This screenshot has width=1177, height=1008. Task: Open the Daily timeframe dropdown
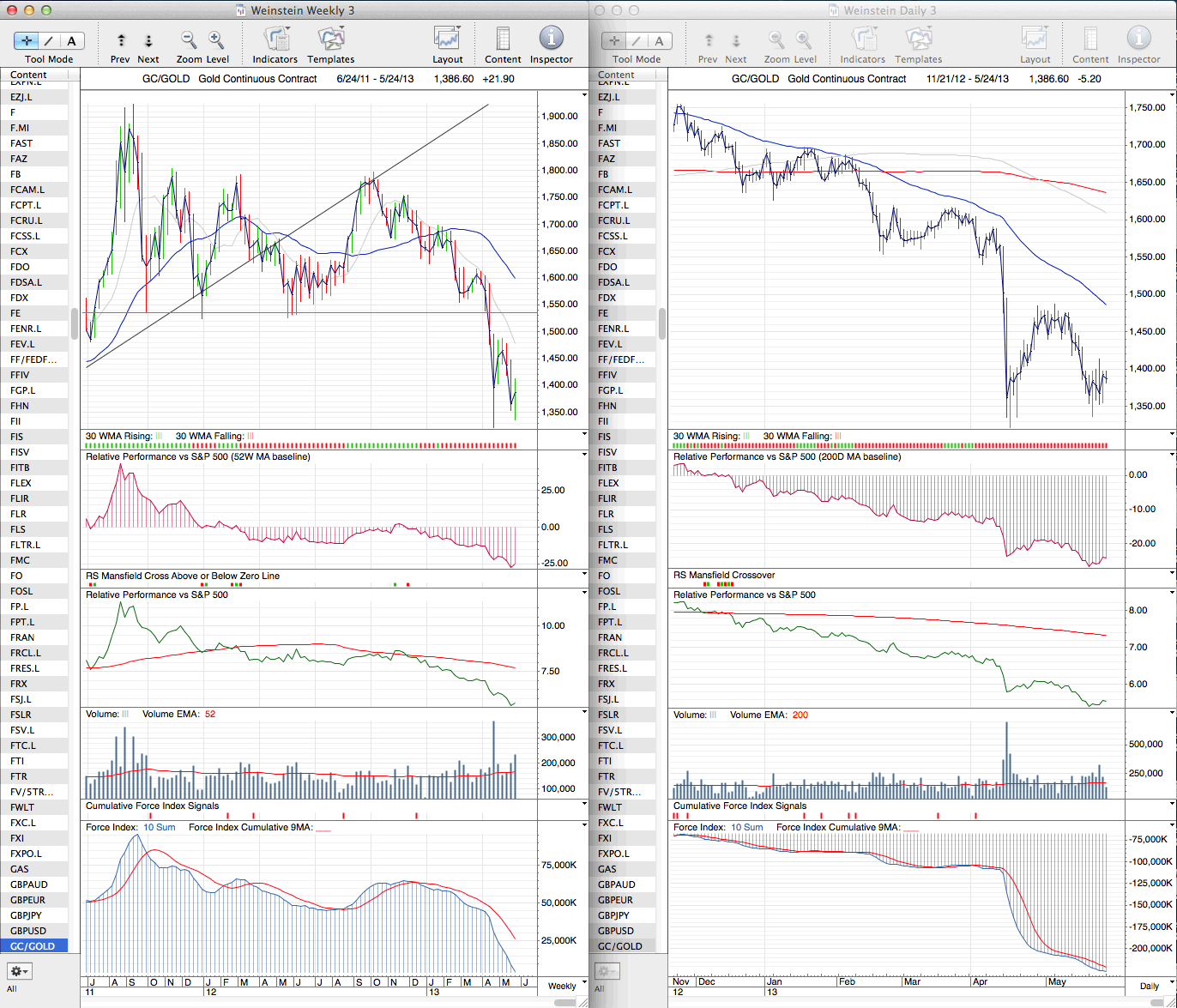[x=1154, y=986]
